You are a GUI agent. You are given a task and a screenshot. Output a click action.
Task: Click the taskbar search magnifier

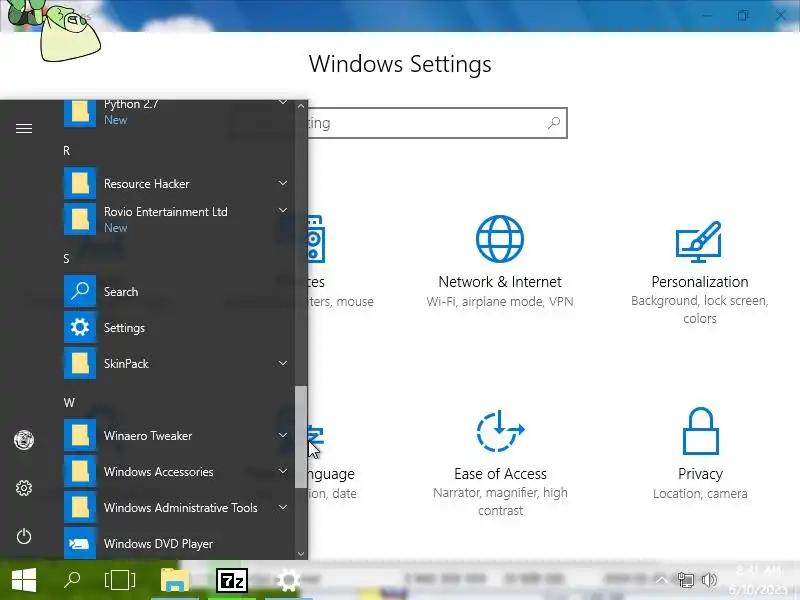tap(72, 580)
